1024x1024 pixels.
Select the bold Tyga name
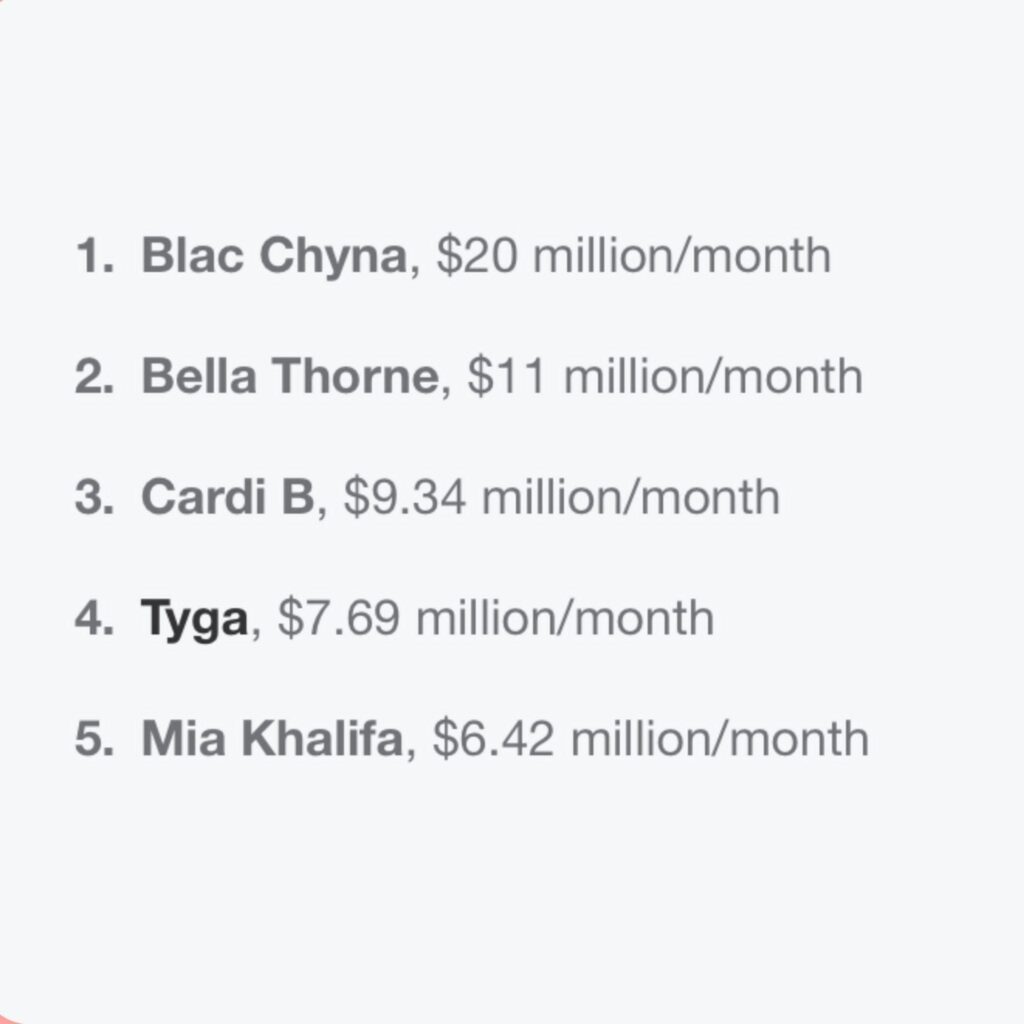point(194,619)
